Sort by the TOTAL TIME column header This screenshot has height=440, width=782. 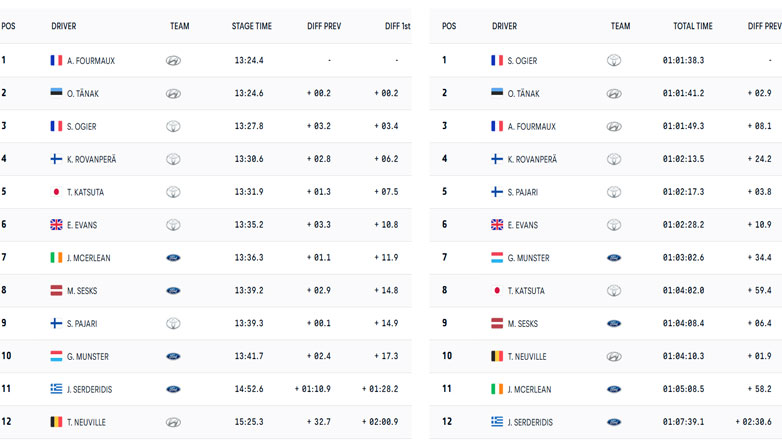[x=692, y=26]
